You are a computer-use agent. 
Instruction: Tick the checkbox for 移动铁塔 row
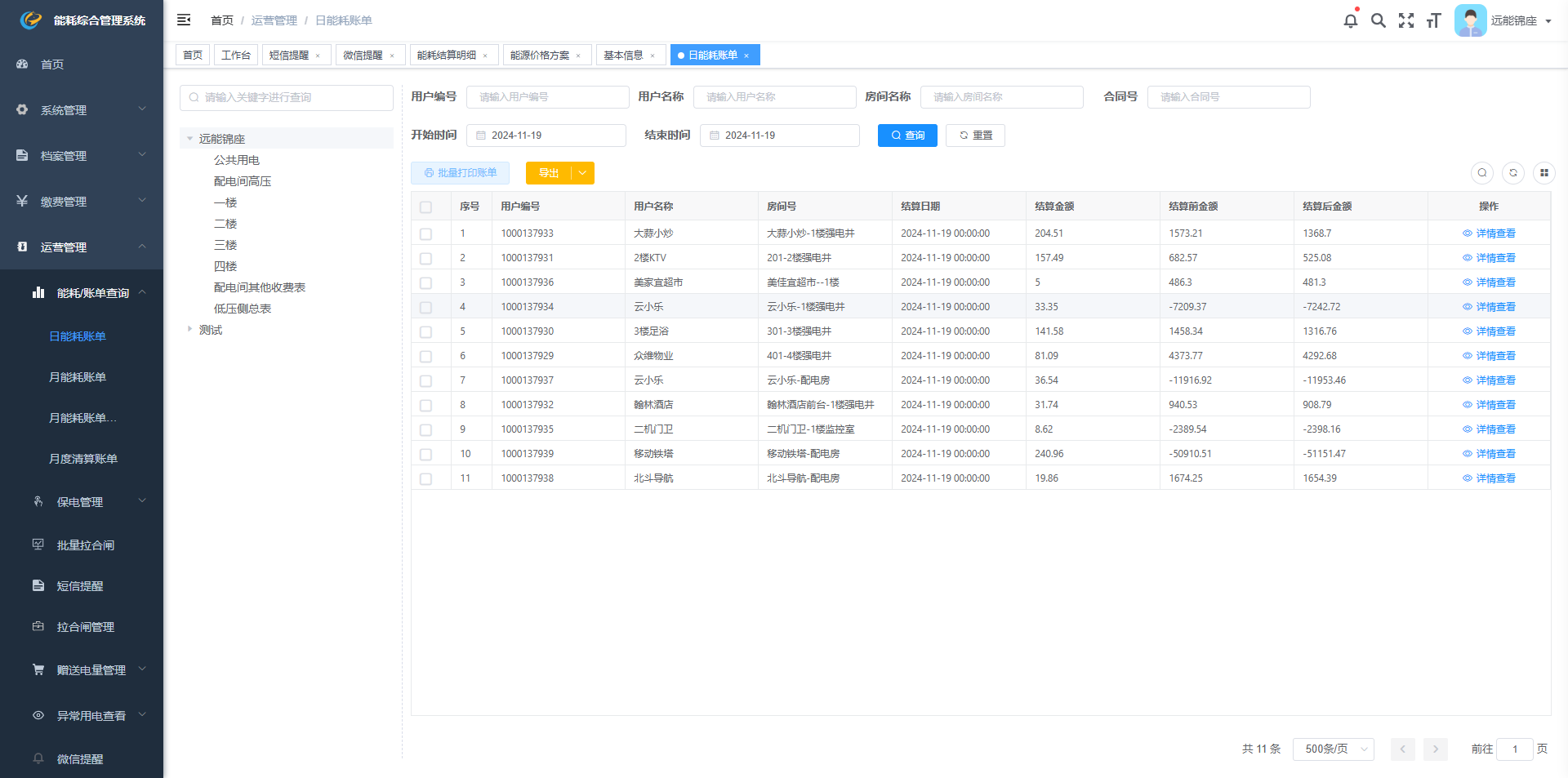coord(425,455)
